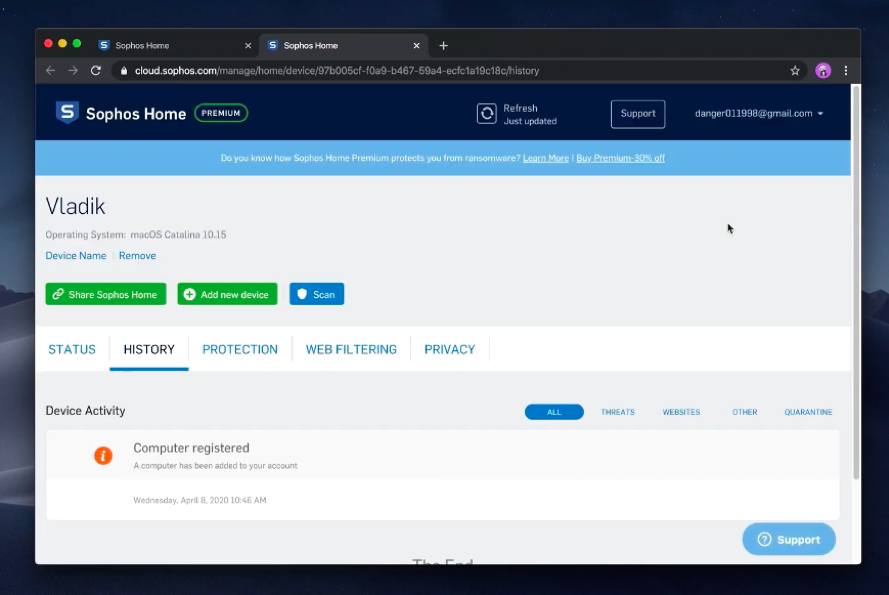This screenshot has height=595, width=889.
Task: Click the Support button in the header
Action: point(638,114)
